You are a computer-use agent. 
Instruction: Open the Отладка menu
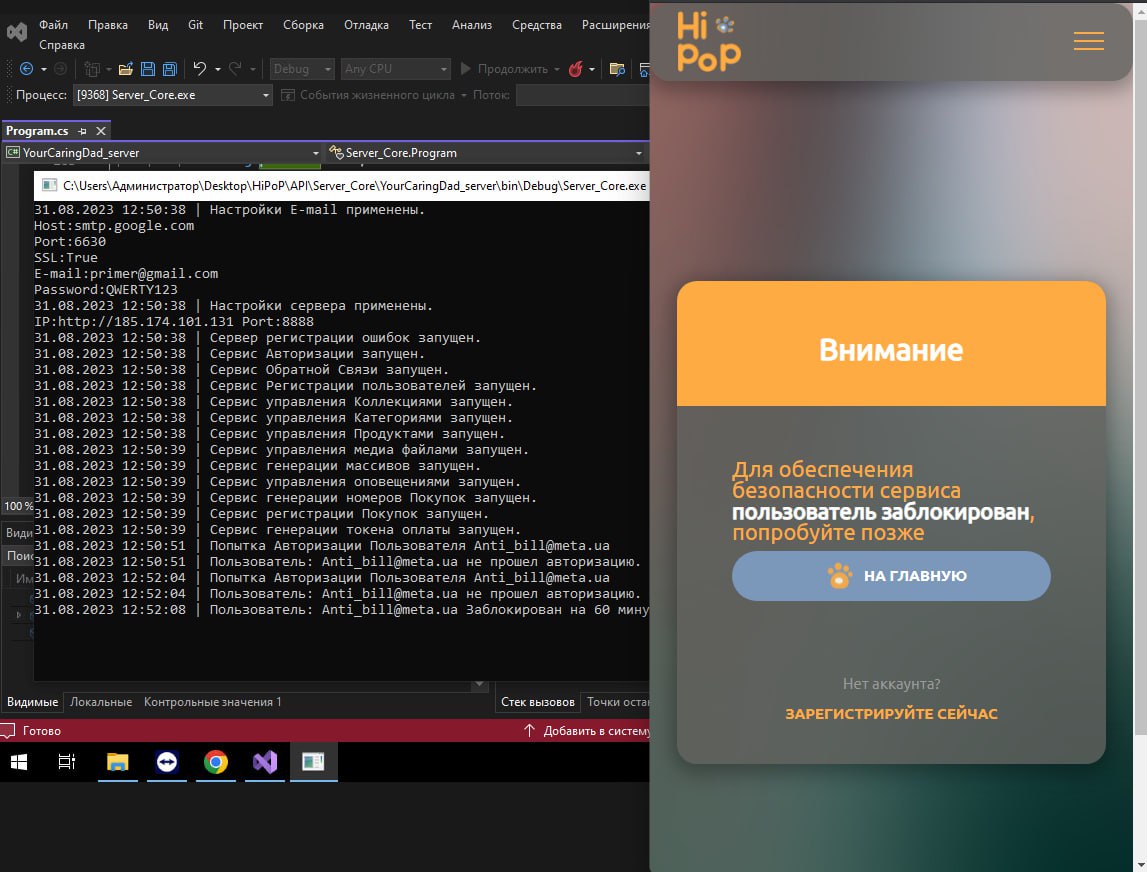[x=366, y=25]
